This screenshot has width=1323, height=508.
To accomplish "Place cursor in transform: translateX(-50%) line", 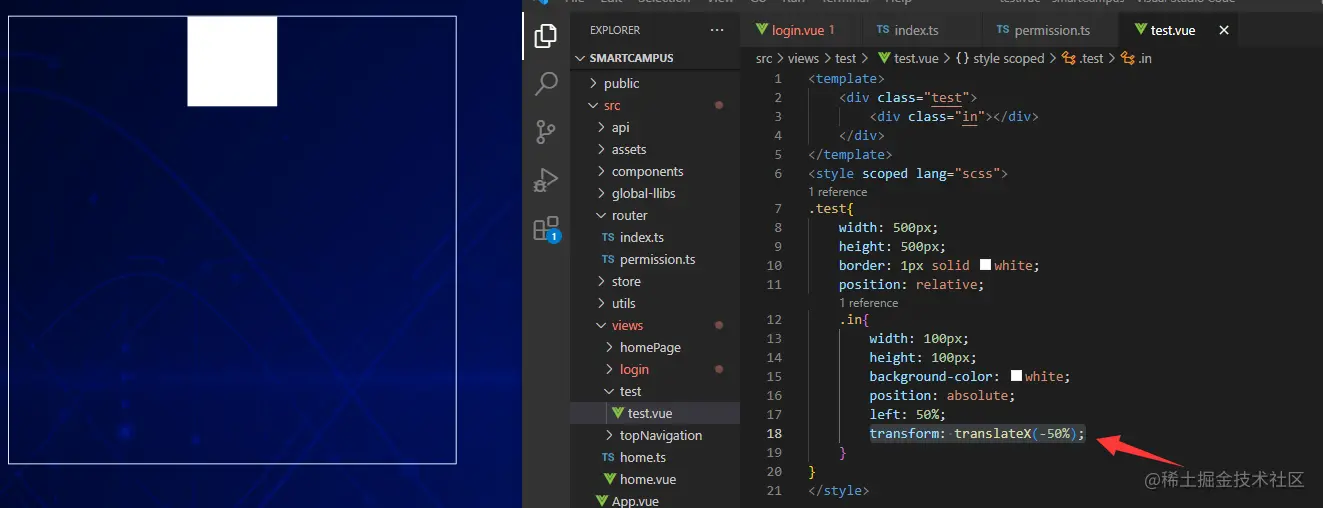I will (x=977, y=434).
